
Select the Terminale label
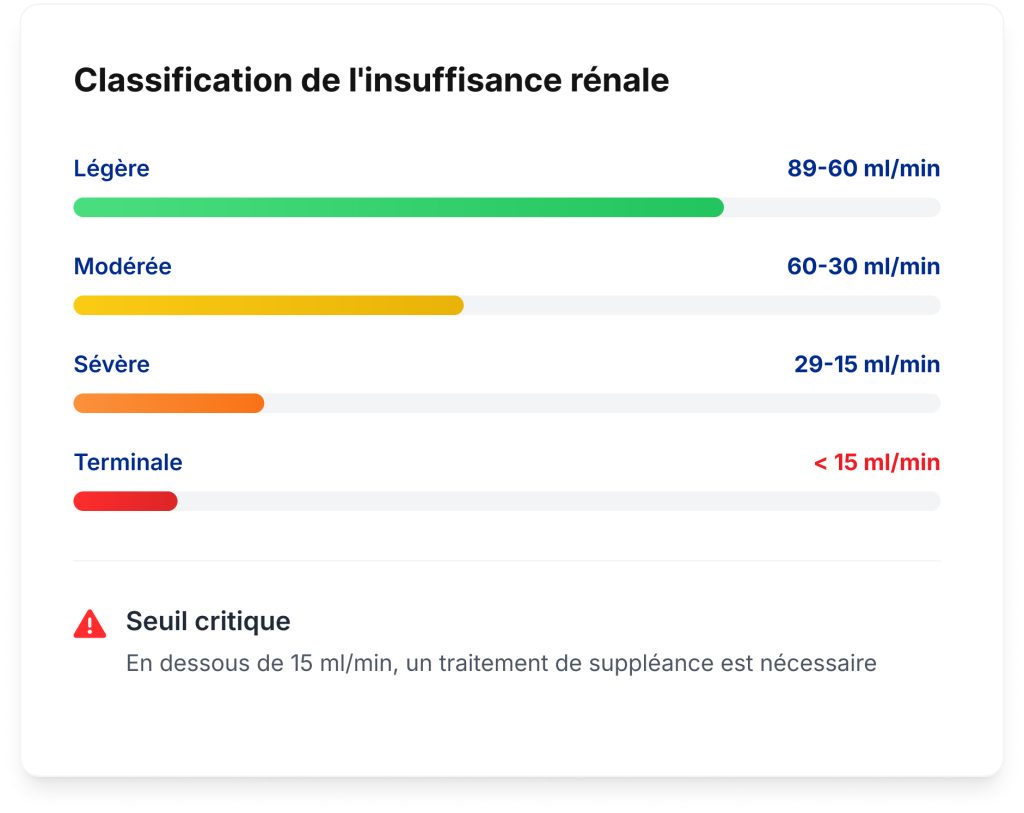pos(128,462)
